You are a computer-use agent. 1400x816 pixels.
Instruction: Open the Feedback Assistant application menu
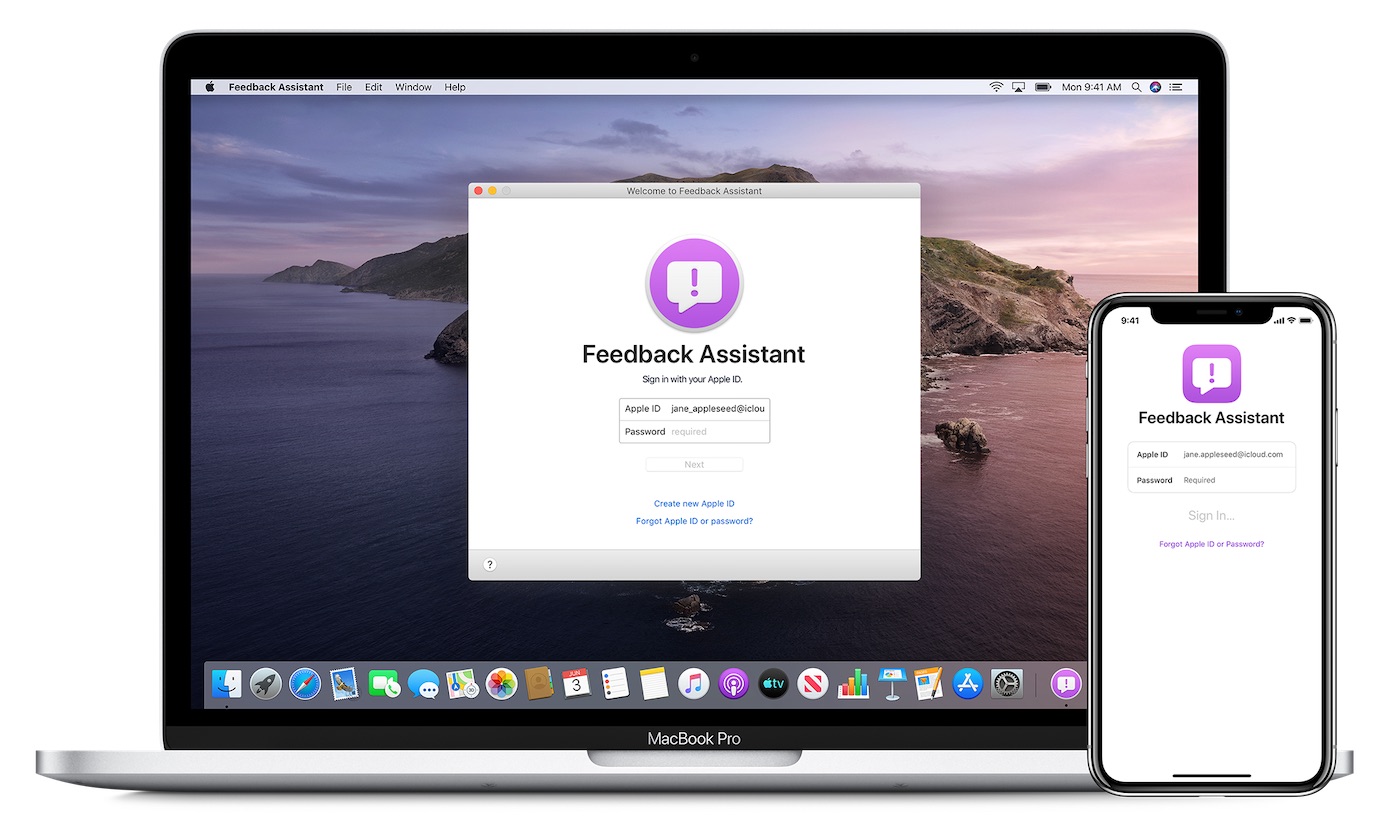click(276, 87)
